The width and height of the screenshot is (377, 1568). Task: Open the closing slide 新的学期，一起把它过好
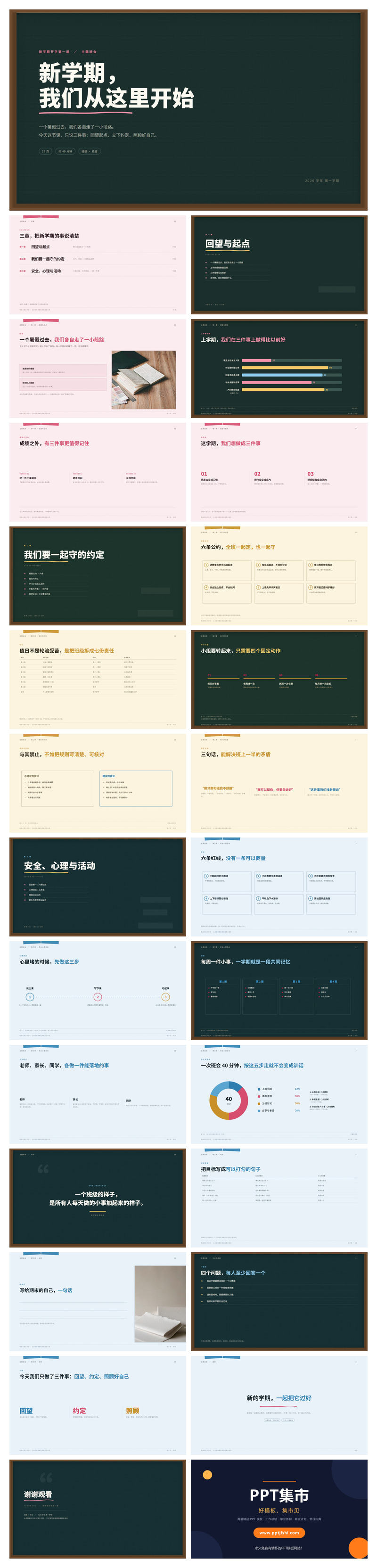(x=279, y=1406)
